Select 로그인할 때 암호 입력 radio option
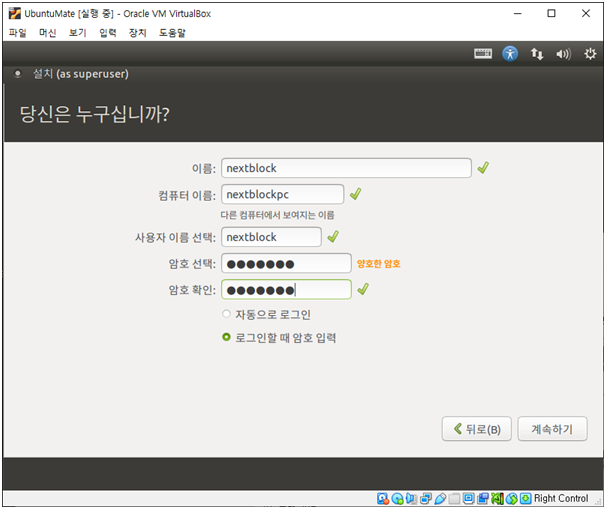Screen dimensions: 606x509 pos(226,337)
